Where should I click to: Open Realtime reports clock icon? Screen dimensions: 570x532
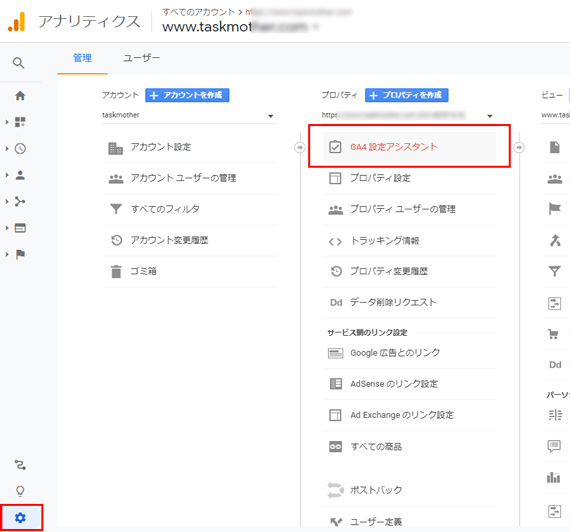click(20, 148)
